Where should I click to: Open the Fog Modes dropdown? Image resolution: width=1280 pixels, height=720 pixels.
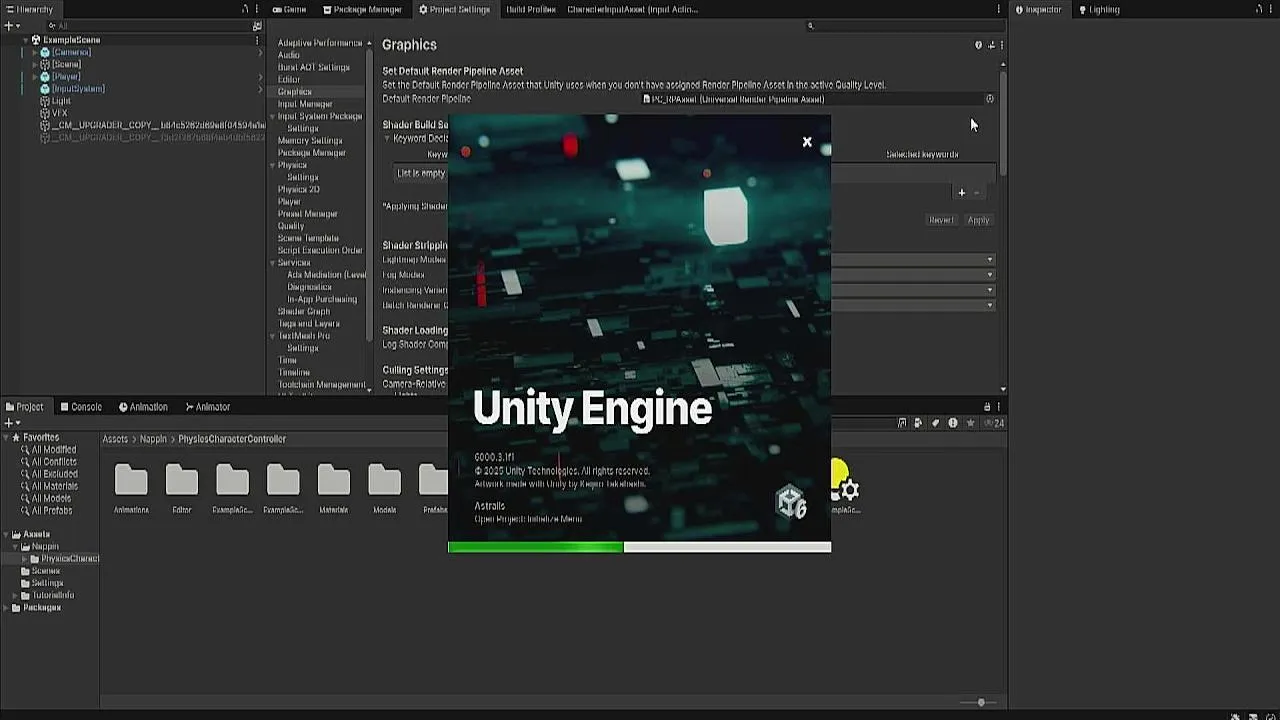click(913, 275)
